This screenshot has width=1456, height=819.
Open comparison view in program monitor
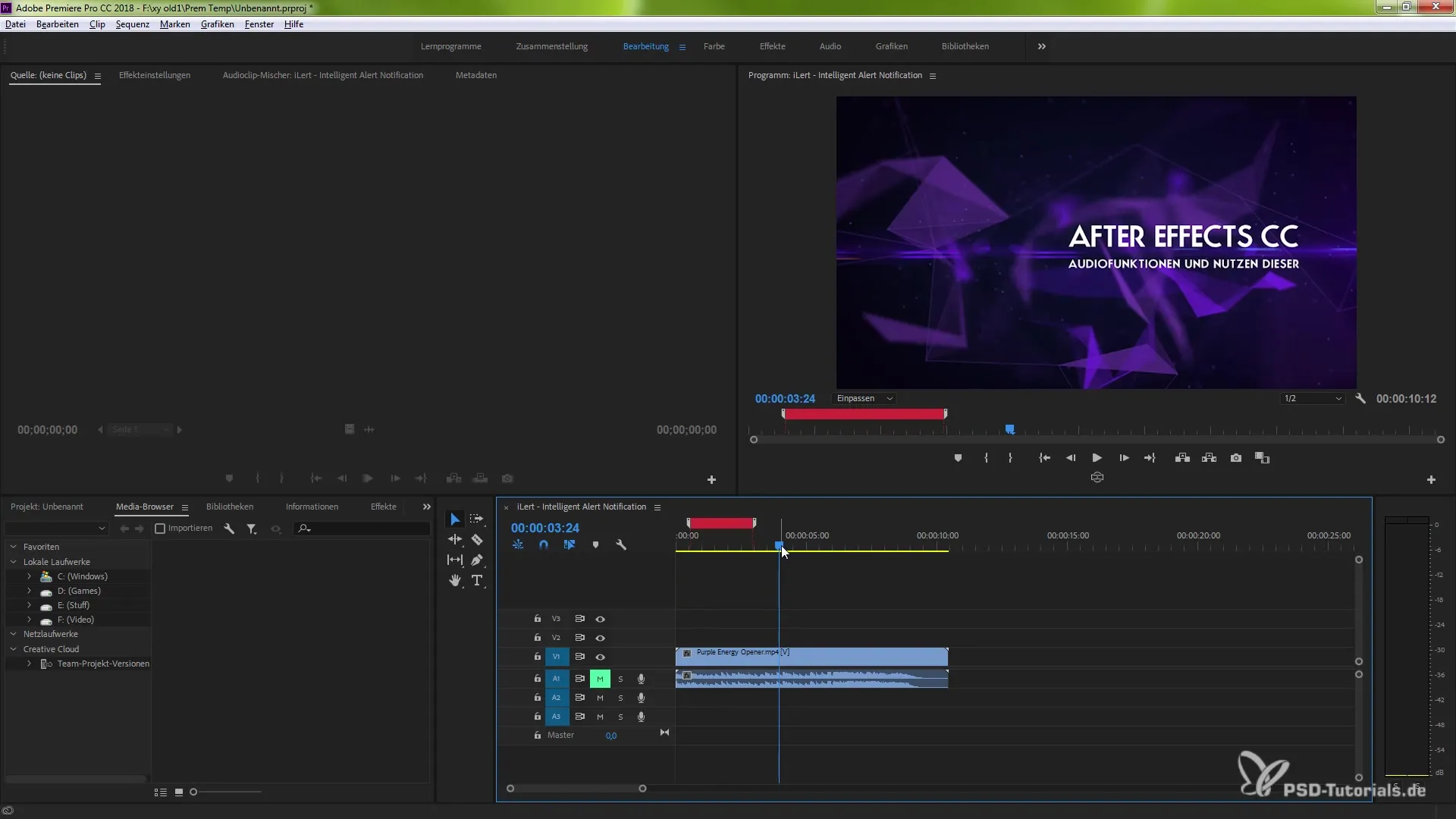(1262, 458)
